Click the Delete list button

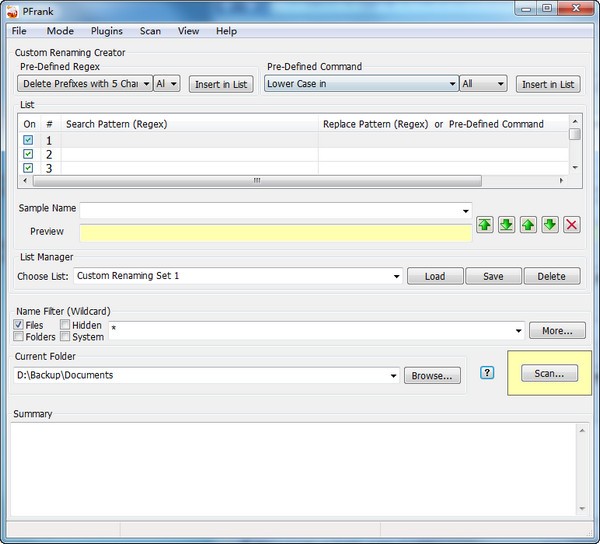[552, 276]
